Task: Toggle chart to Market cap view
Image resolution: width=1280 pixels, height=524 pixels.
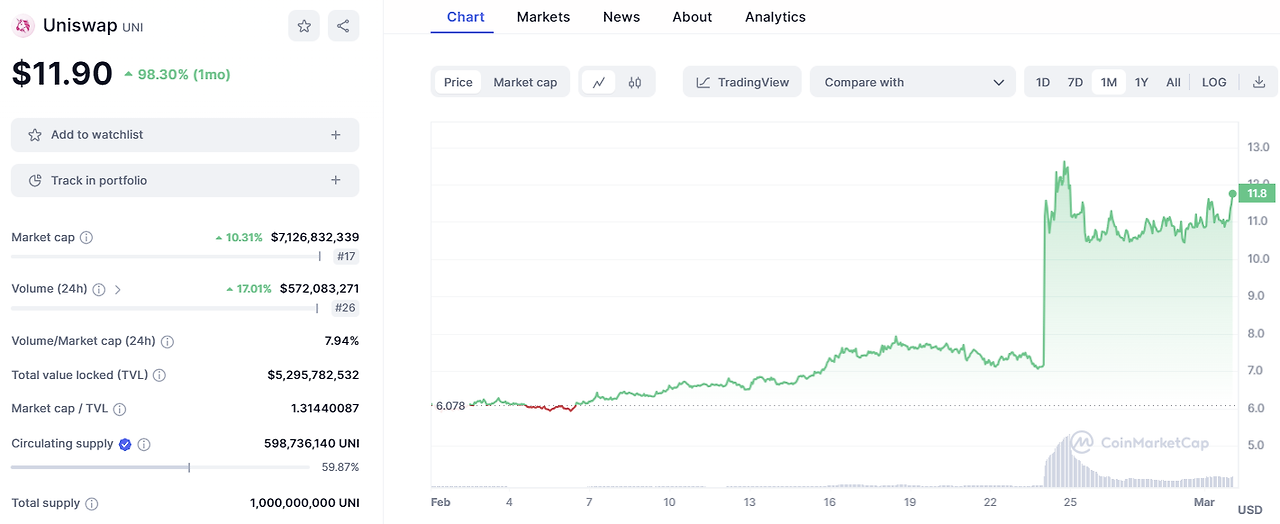Action: coord(525,82)
